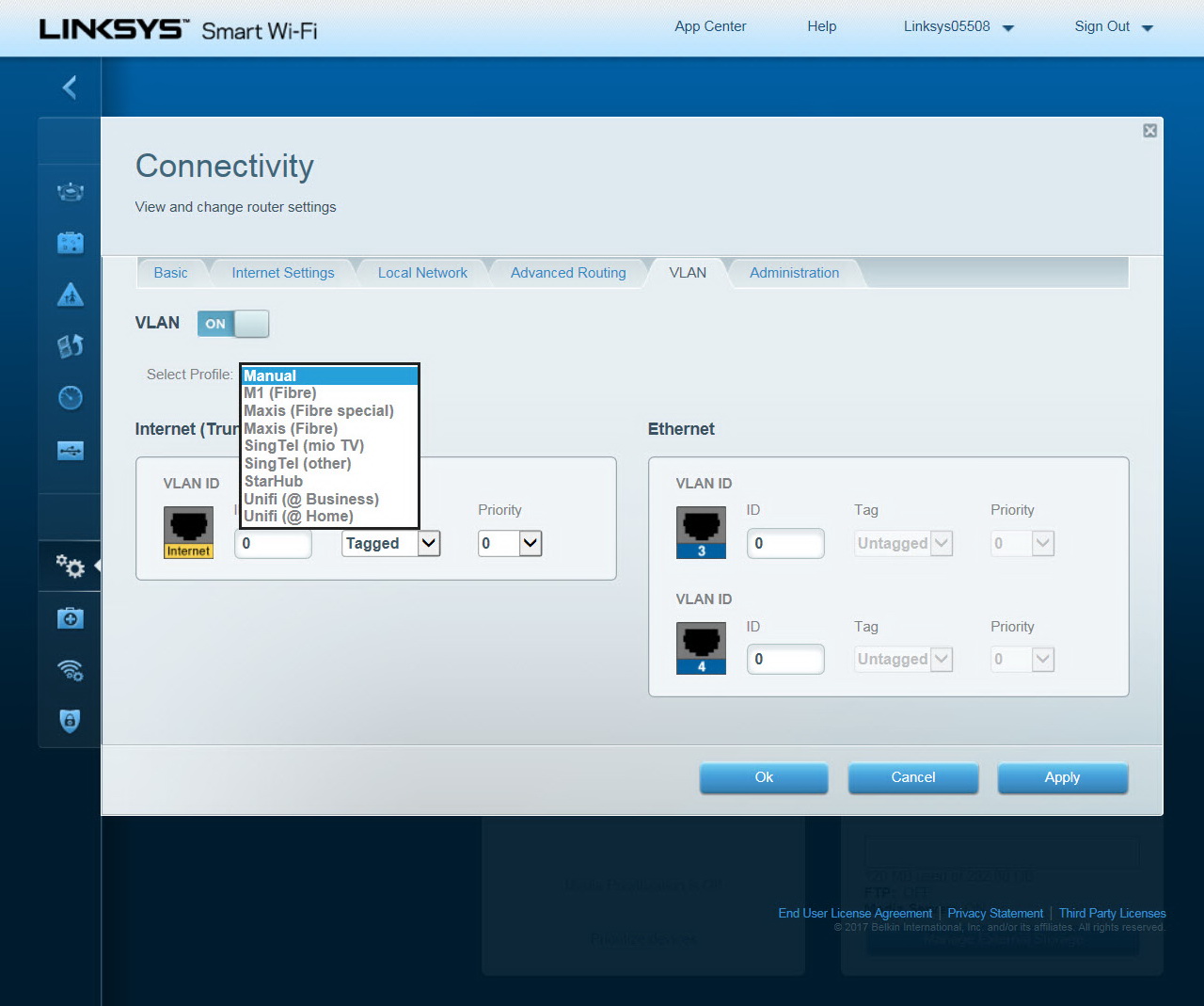Open Troubleshooting medical kit icon

[x=71, y=617]
